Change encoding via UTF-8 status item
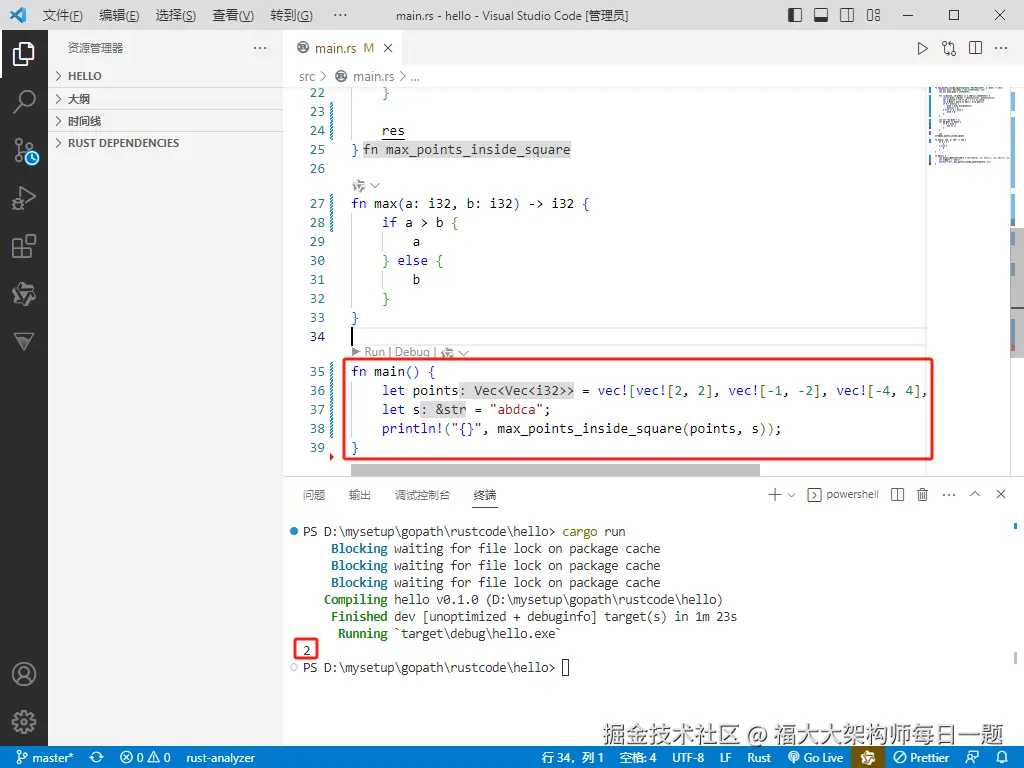This screenshot has width=1024, height=768. point(688,758)
